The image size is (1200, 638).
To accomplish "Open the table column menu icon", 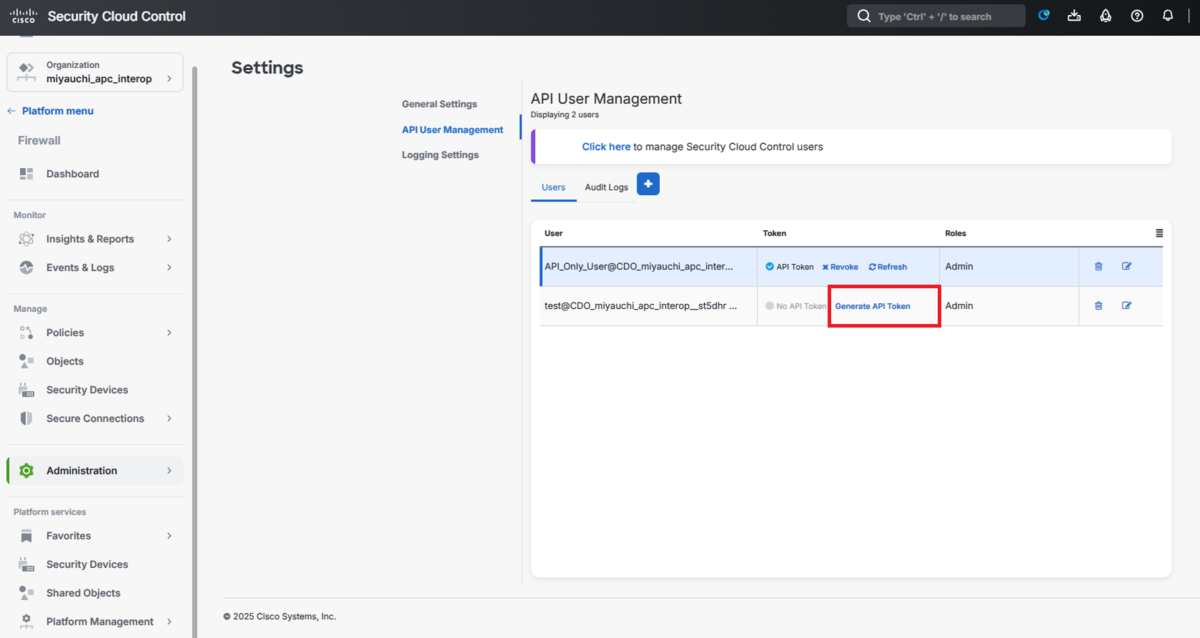I will (1159, 233).
